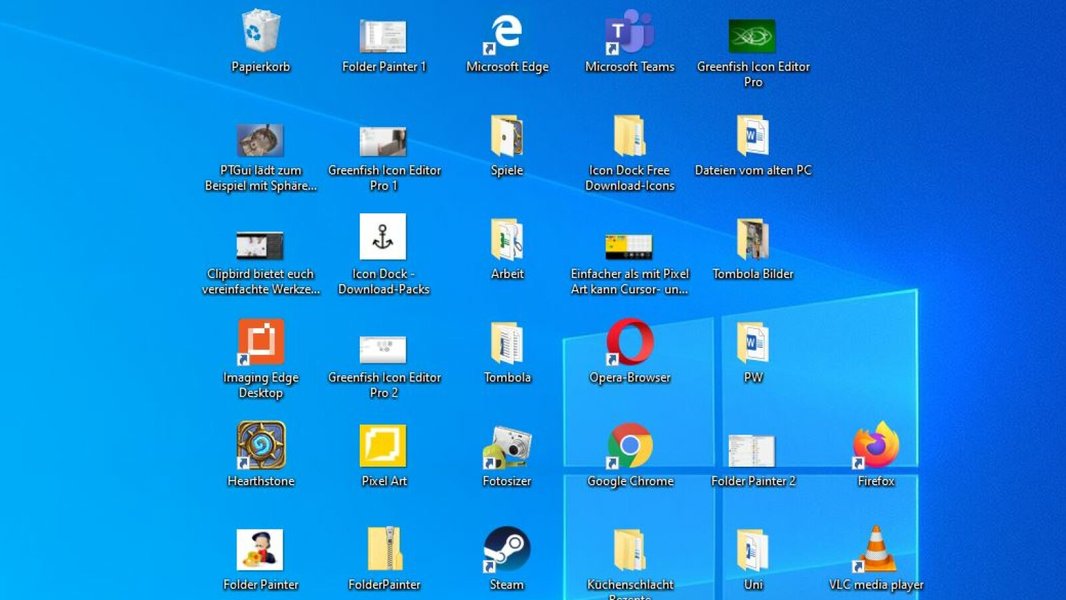This screenshot has width=1066, height=600.
Task: Click the "Microsoft Edge" label text
Action: point(507,67)
